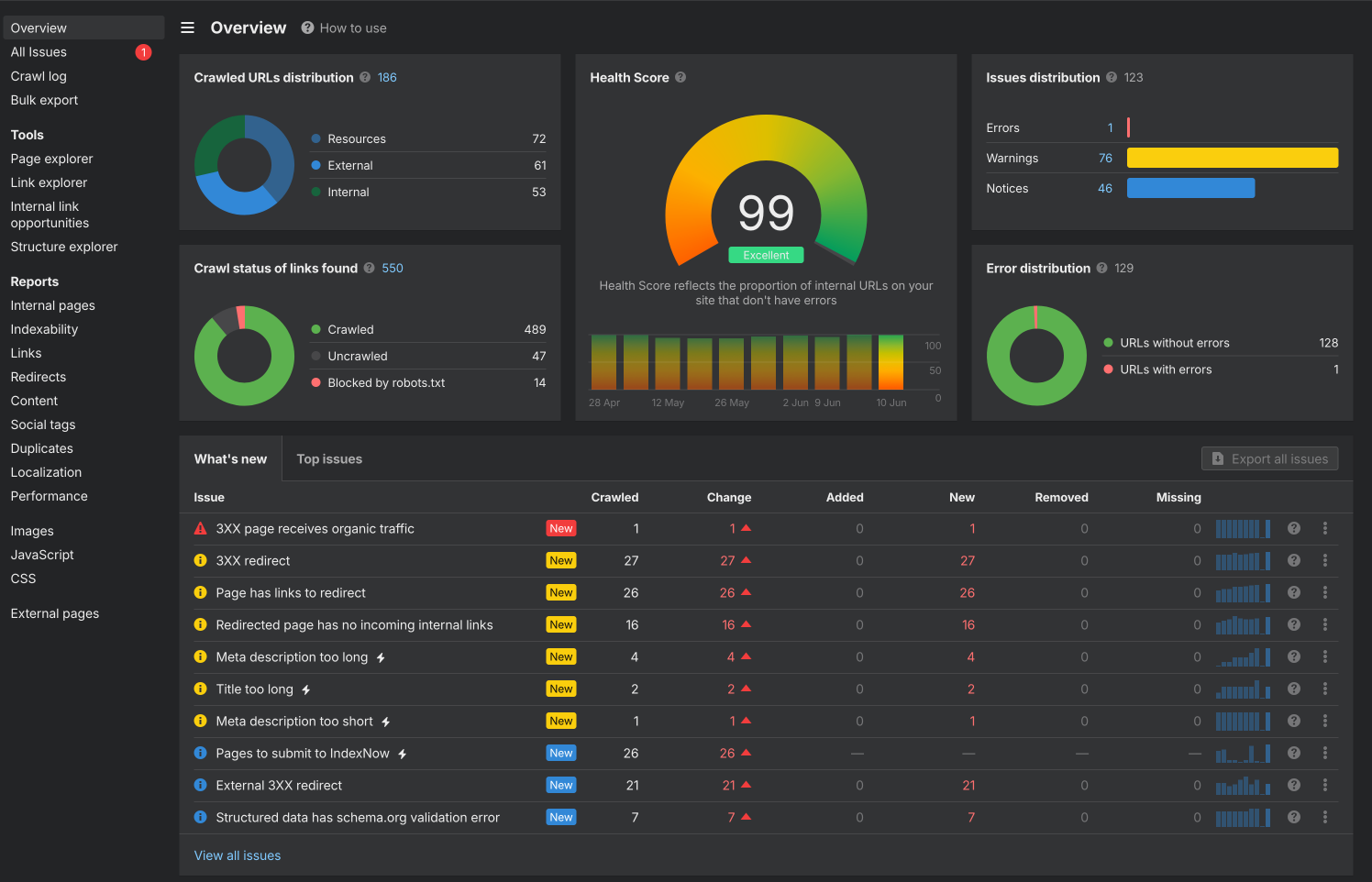Click Export all issues button
The height and width of the screenshot is (882, 1372).
point(1269,458)
